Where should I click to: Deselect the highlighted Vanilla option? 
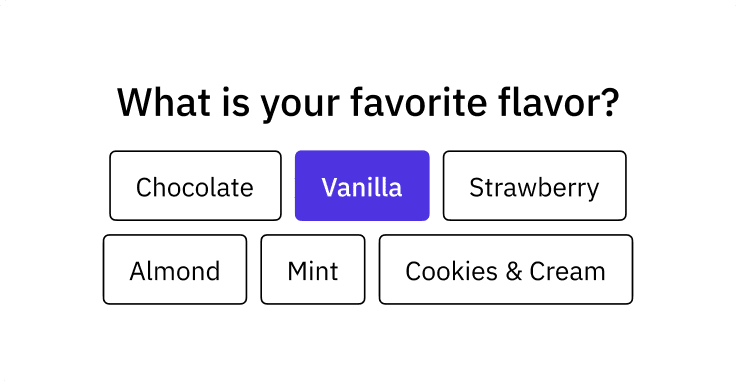[362, 185]
